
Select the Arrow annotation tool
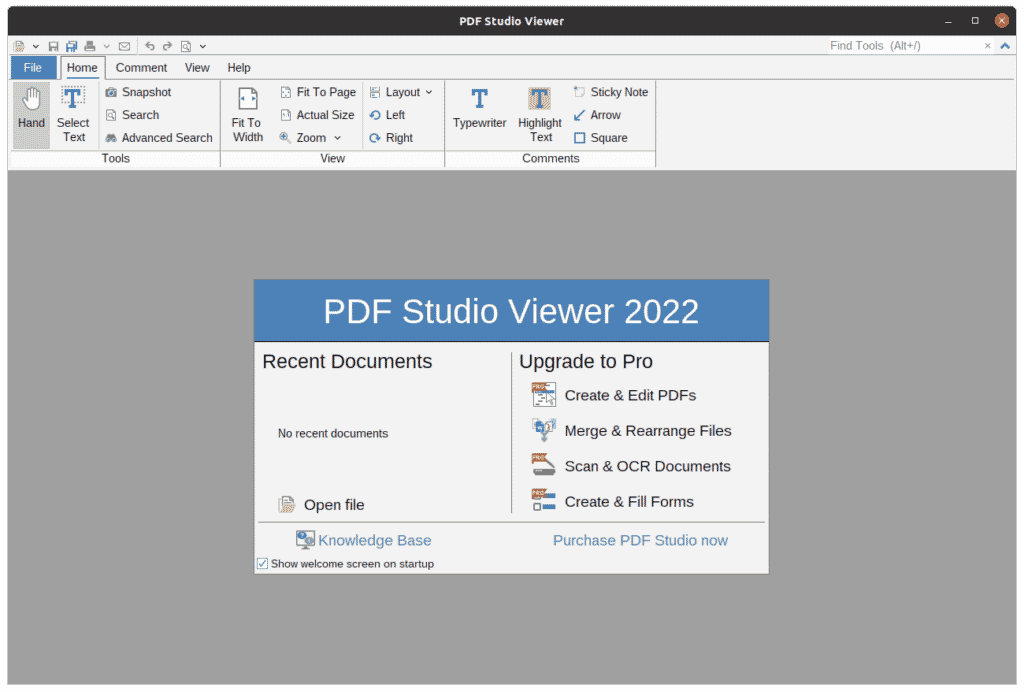tap(597, 115)
